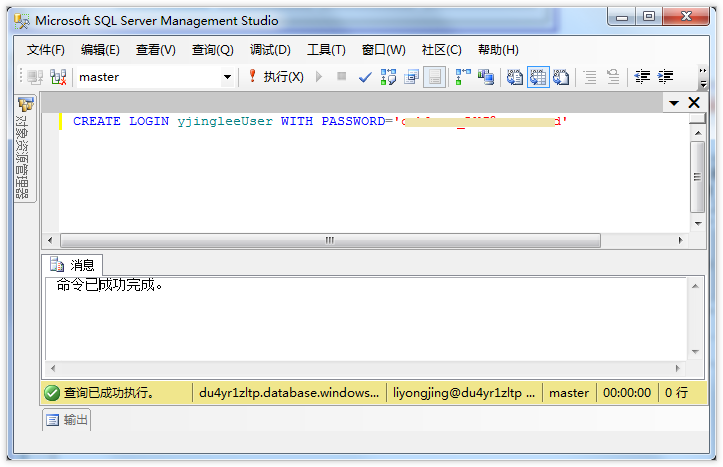Select the 消息 messages tab
Image resolution: width=723 pixels, height=467 pixels.
pyautogui.click(x=72, y=265)
